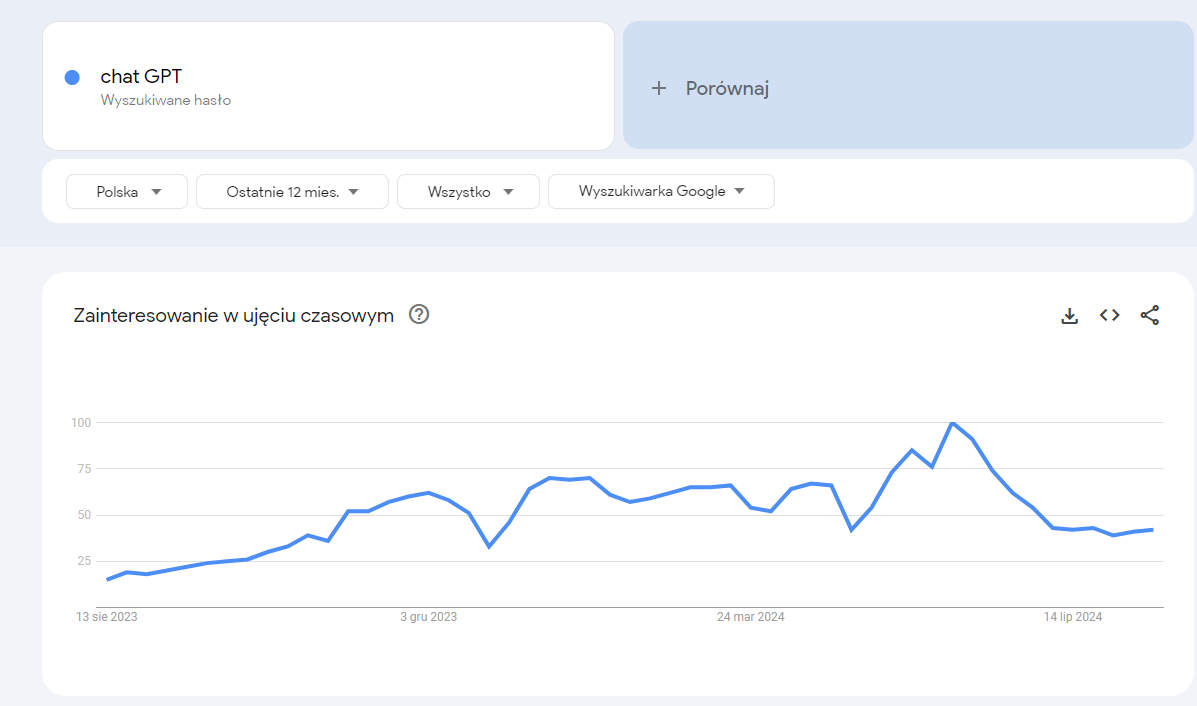1197x706 pixels.
Task: Click the 'Wyszukiwane hasło' label under chat GPT
Action: 166,100
